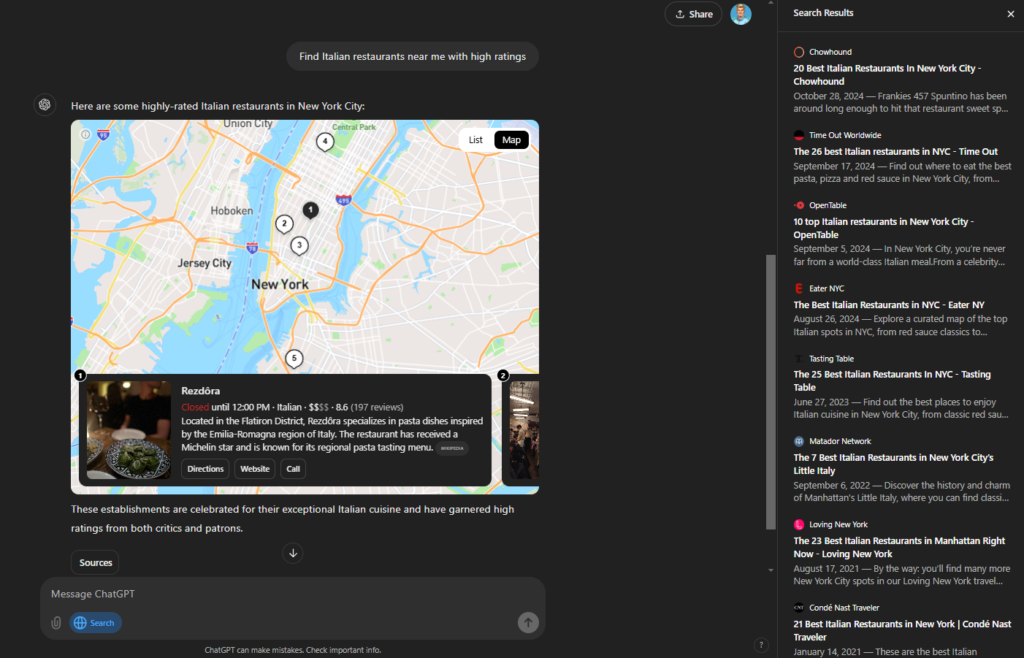Click map pin number 1

311,210
